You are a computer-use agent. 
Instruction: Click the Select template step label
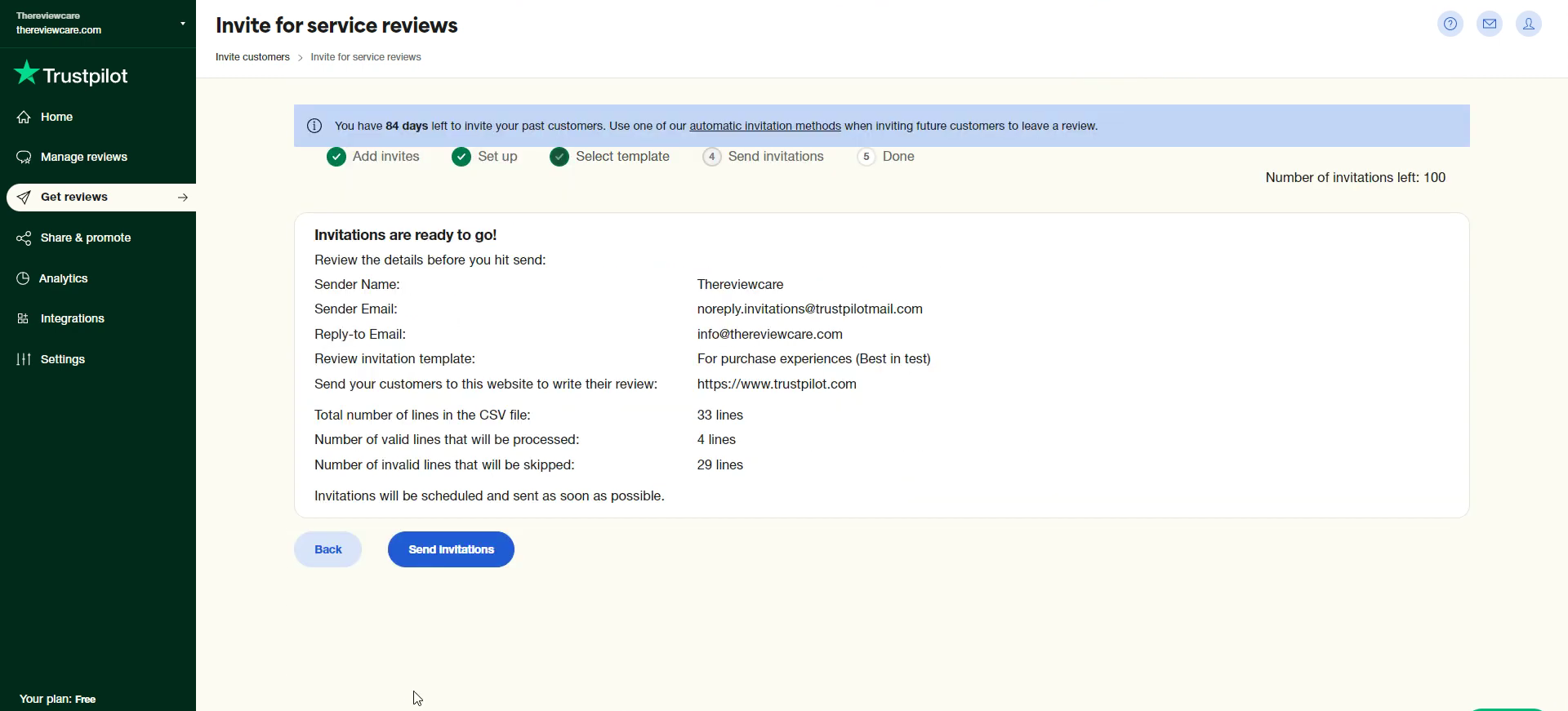(622, 157)
